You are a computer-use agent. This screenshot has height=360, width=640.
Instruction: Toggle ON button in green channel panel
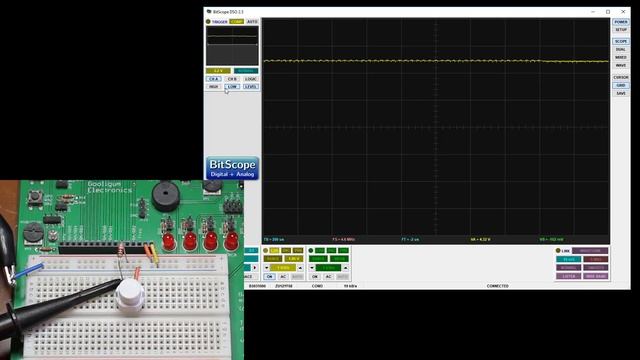(315, 277)
